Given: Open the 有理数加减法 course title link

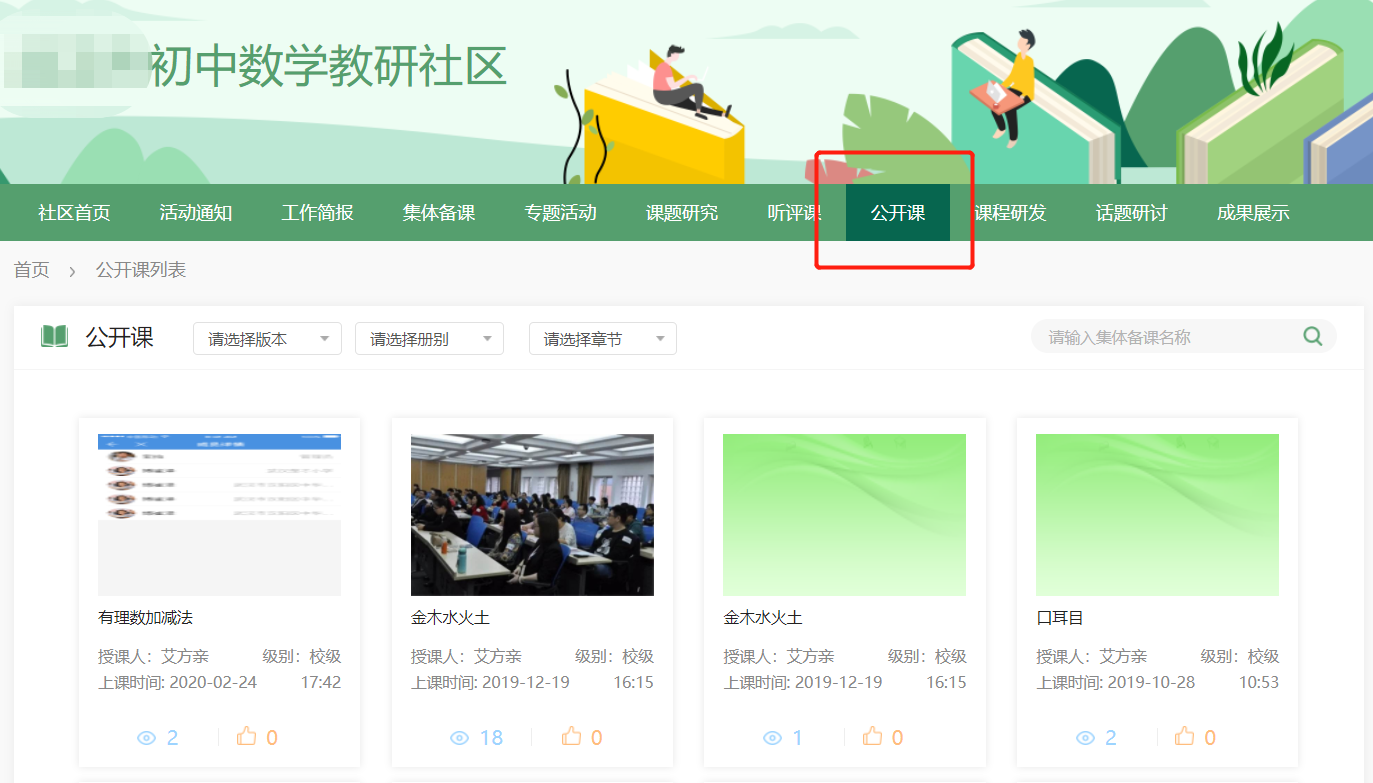Looking at the screenshot, I should [145, 618].
